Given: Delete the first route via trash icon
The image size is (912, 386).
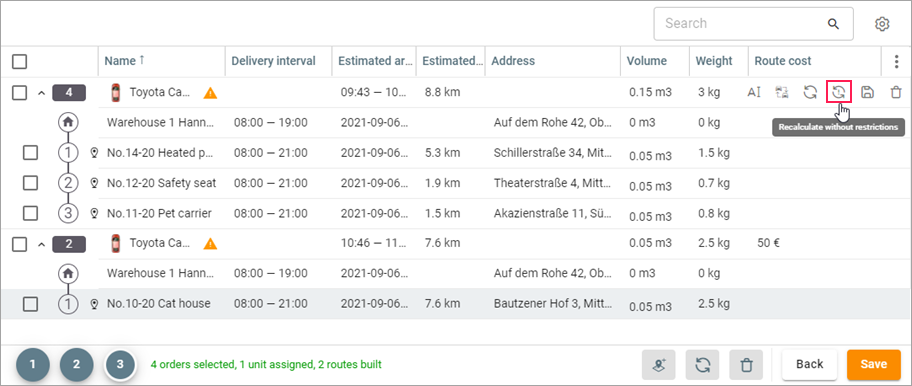Looking at the screenshot, I should (896, 92).
